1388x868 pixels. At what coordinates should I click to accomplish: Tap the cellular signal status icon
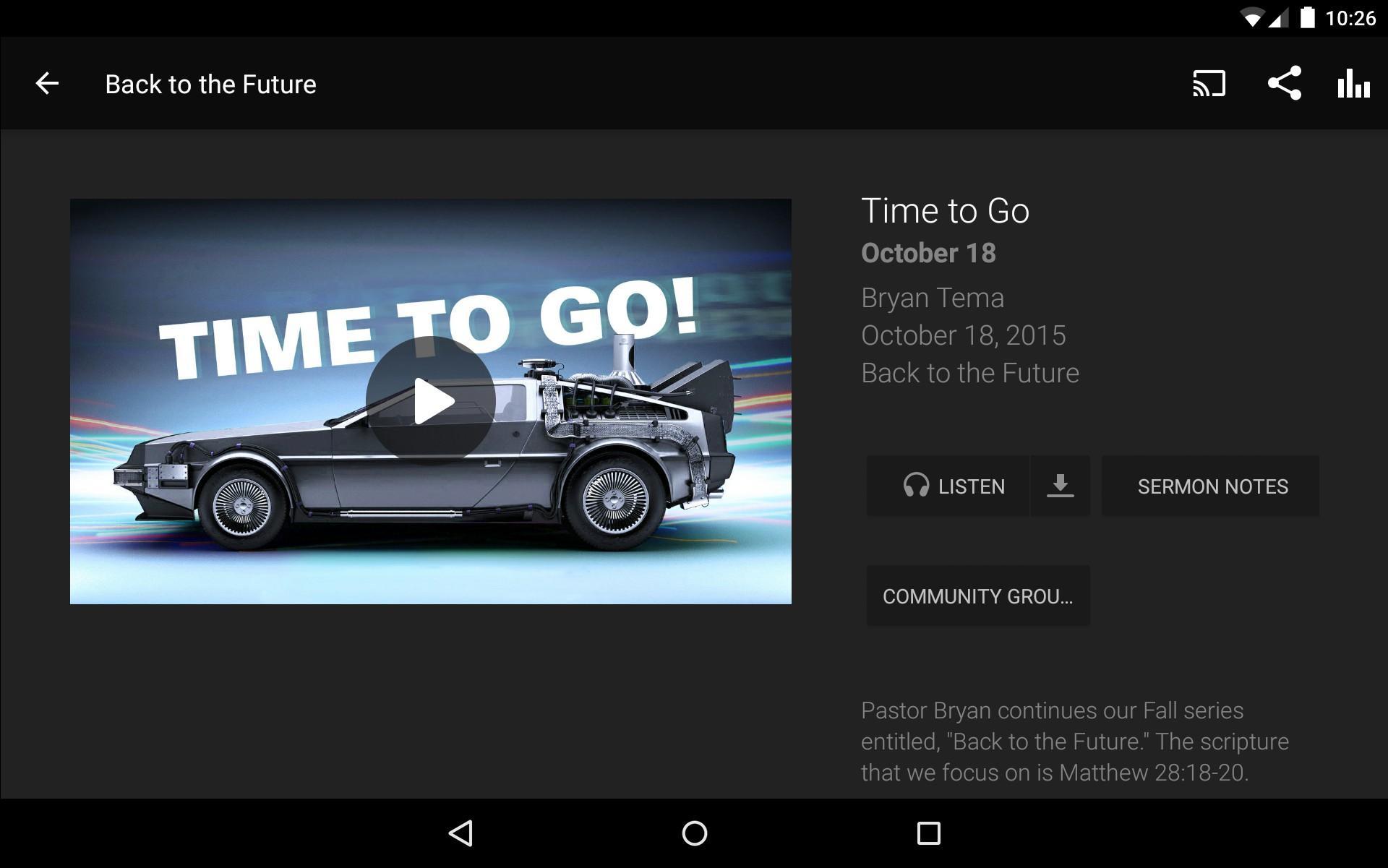[1277, 18]
